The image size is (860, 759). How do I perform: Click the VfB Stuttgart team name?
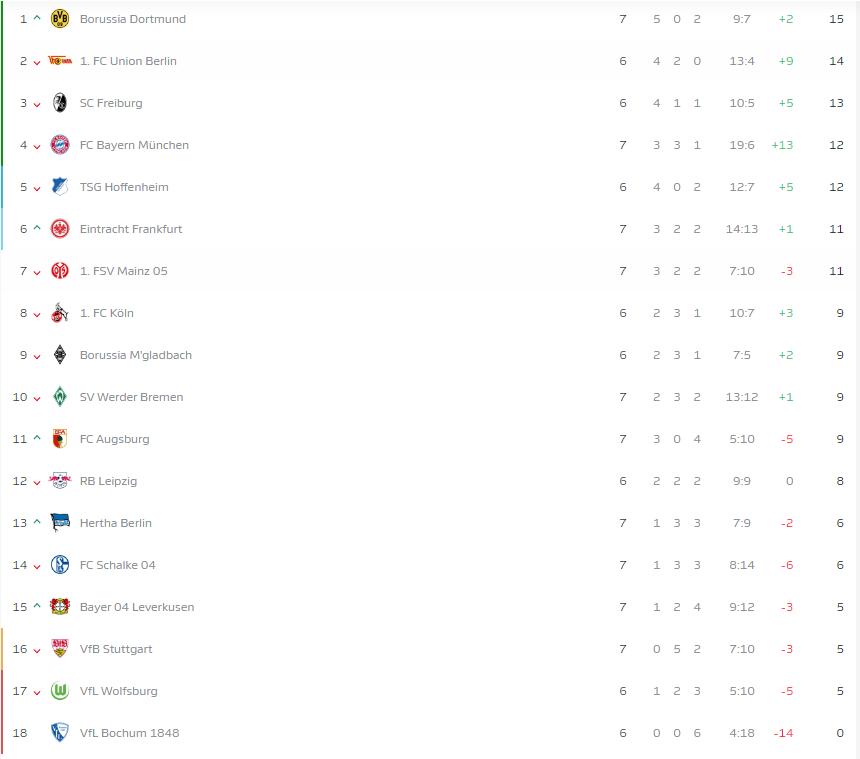tap(117, 648)
